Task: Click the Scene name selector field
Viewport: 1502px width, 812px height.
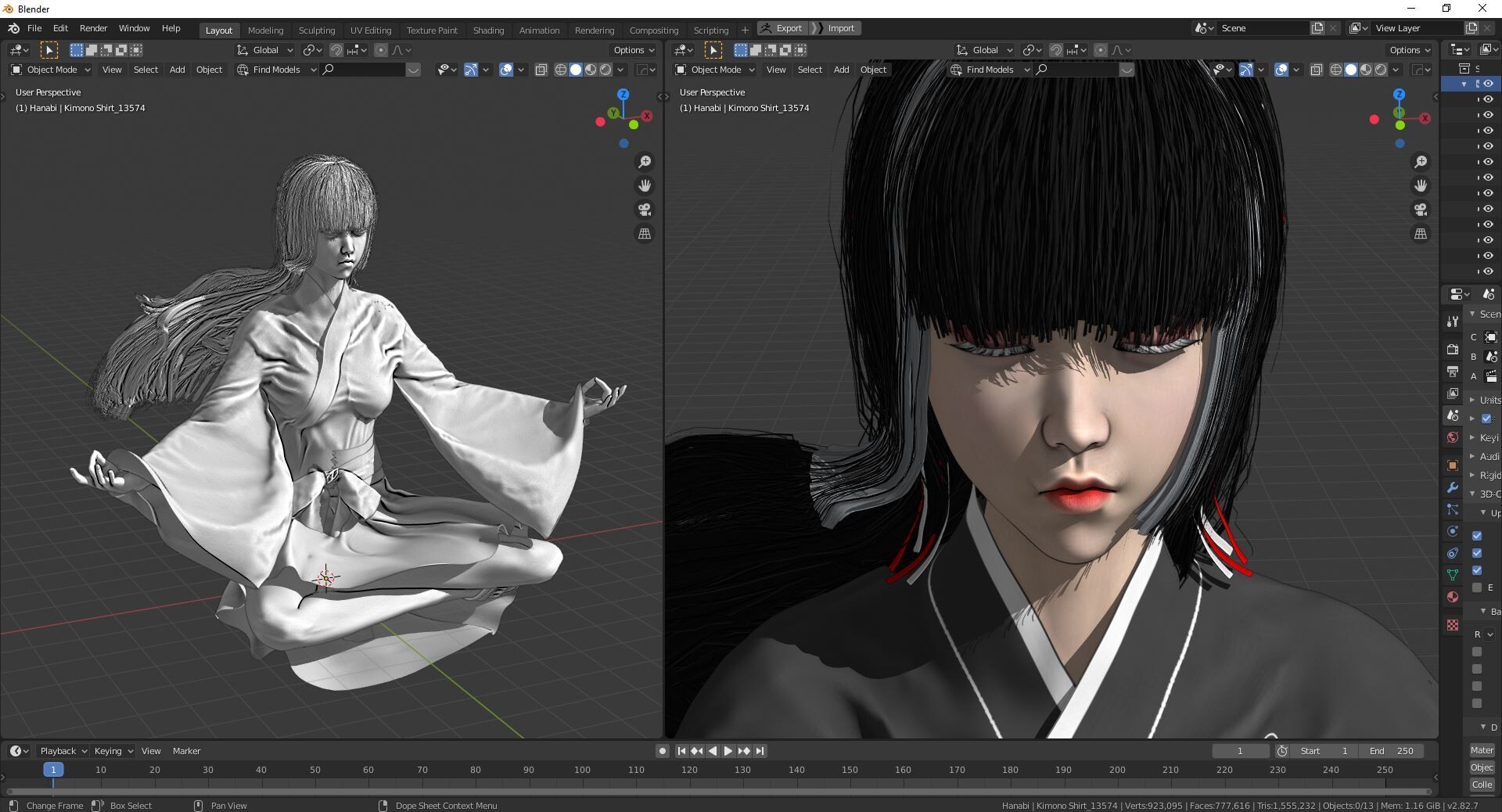Action: click(1263, 28)
